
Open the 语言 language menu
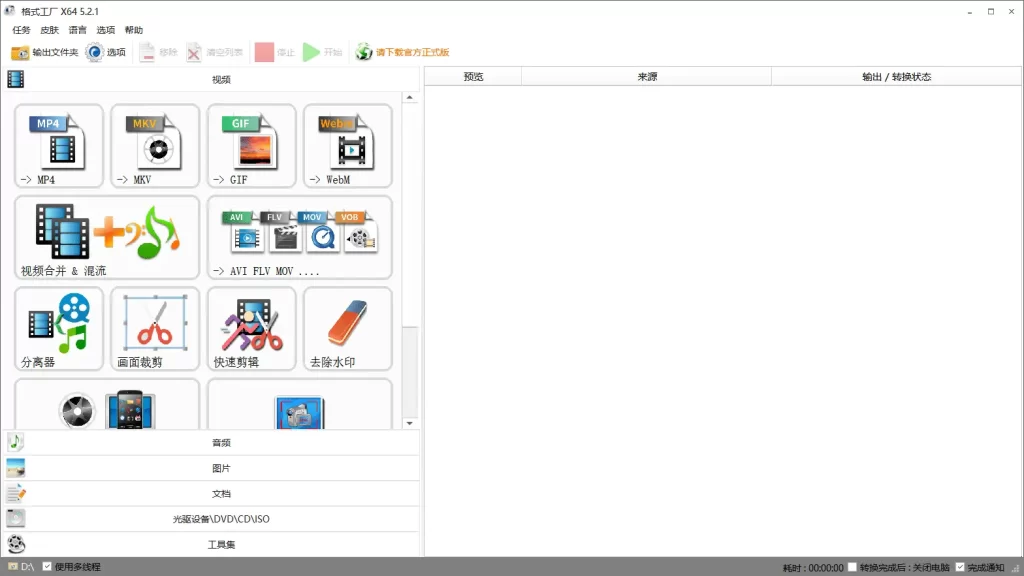point(76,30)
